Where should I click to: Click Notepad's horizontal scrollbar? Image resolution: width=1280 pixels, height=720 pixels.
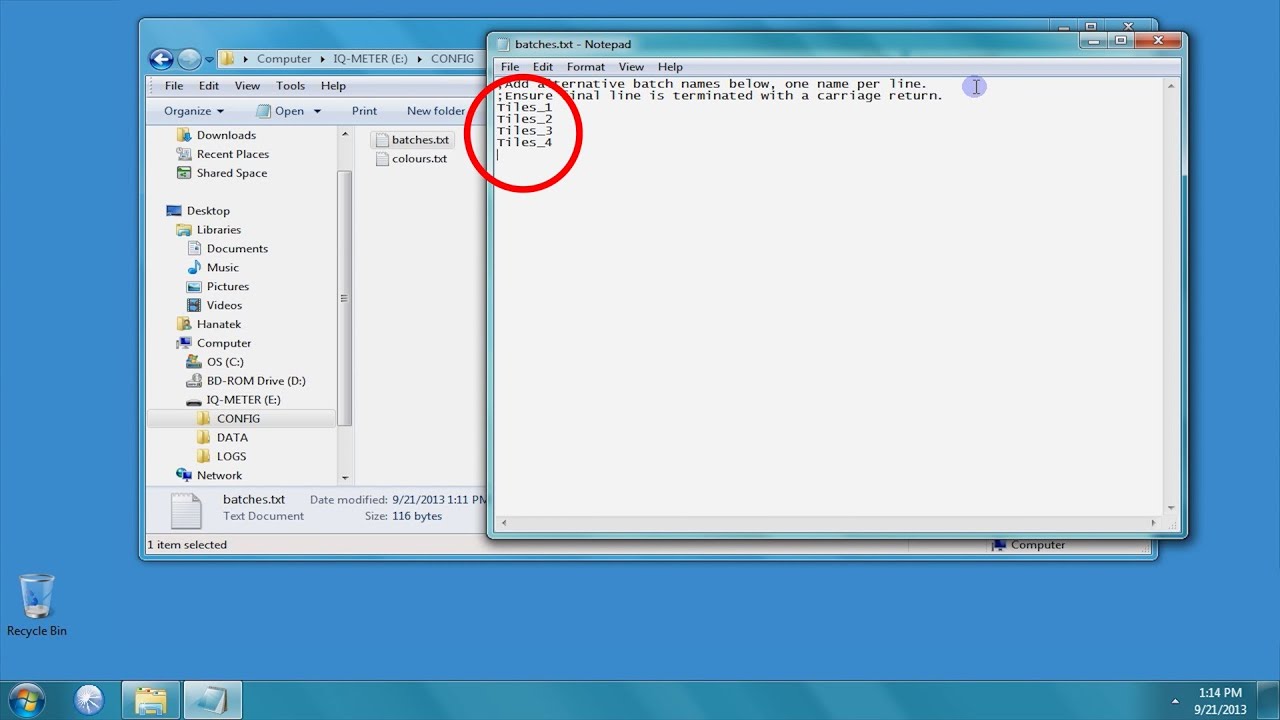pos(828,523)
